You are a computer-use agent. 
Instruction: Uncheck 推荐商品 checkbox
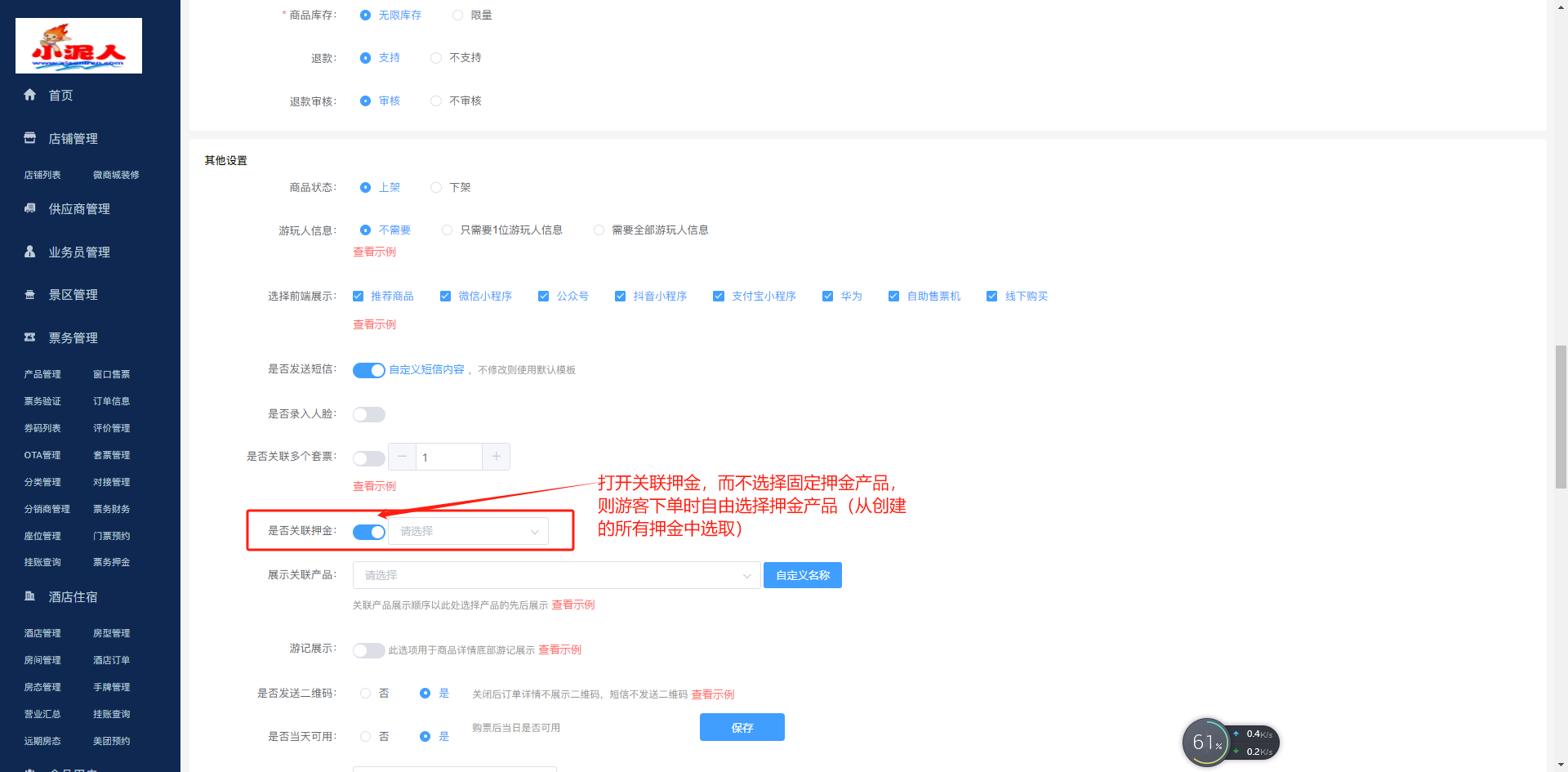point(358,296)
